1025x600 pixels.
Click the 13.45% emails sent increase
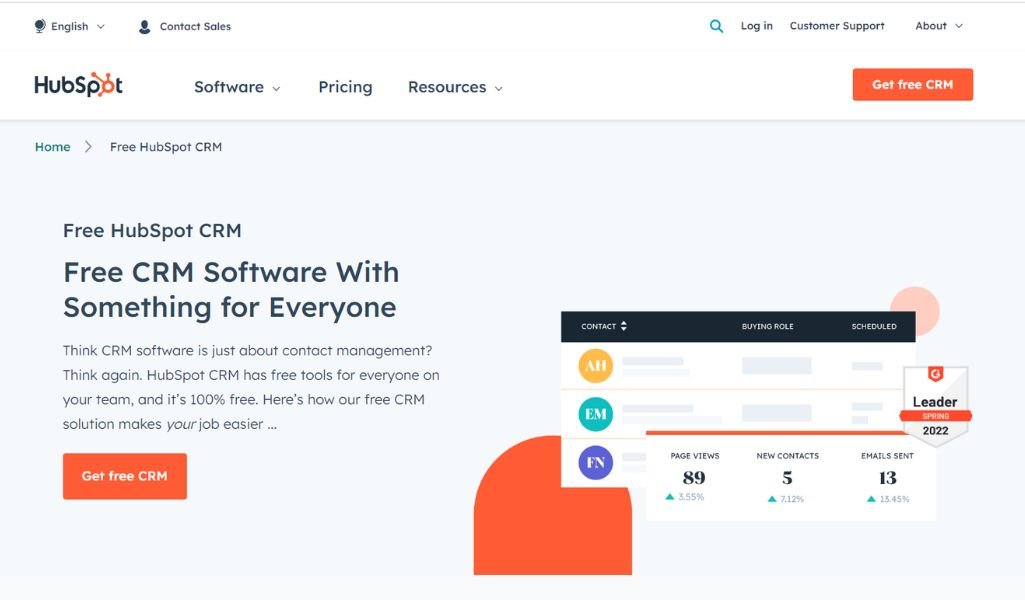click(x=888, y=499)
